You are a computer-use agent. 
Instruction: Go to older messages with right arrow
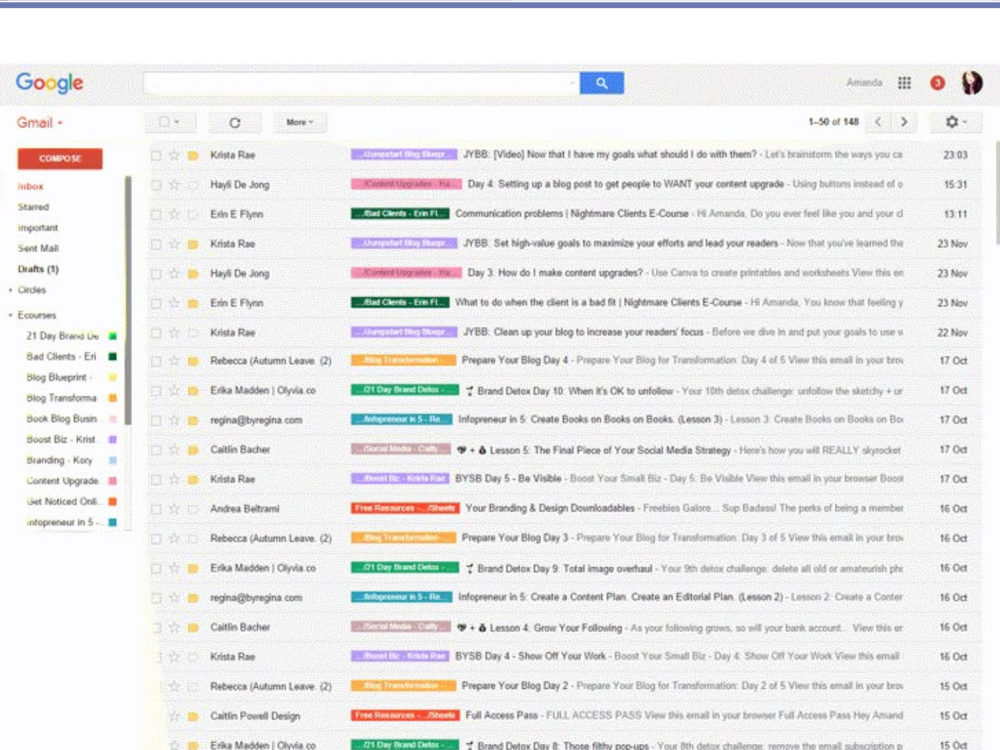pyautogui.click(x=904, y=122)
